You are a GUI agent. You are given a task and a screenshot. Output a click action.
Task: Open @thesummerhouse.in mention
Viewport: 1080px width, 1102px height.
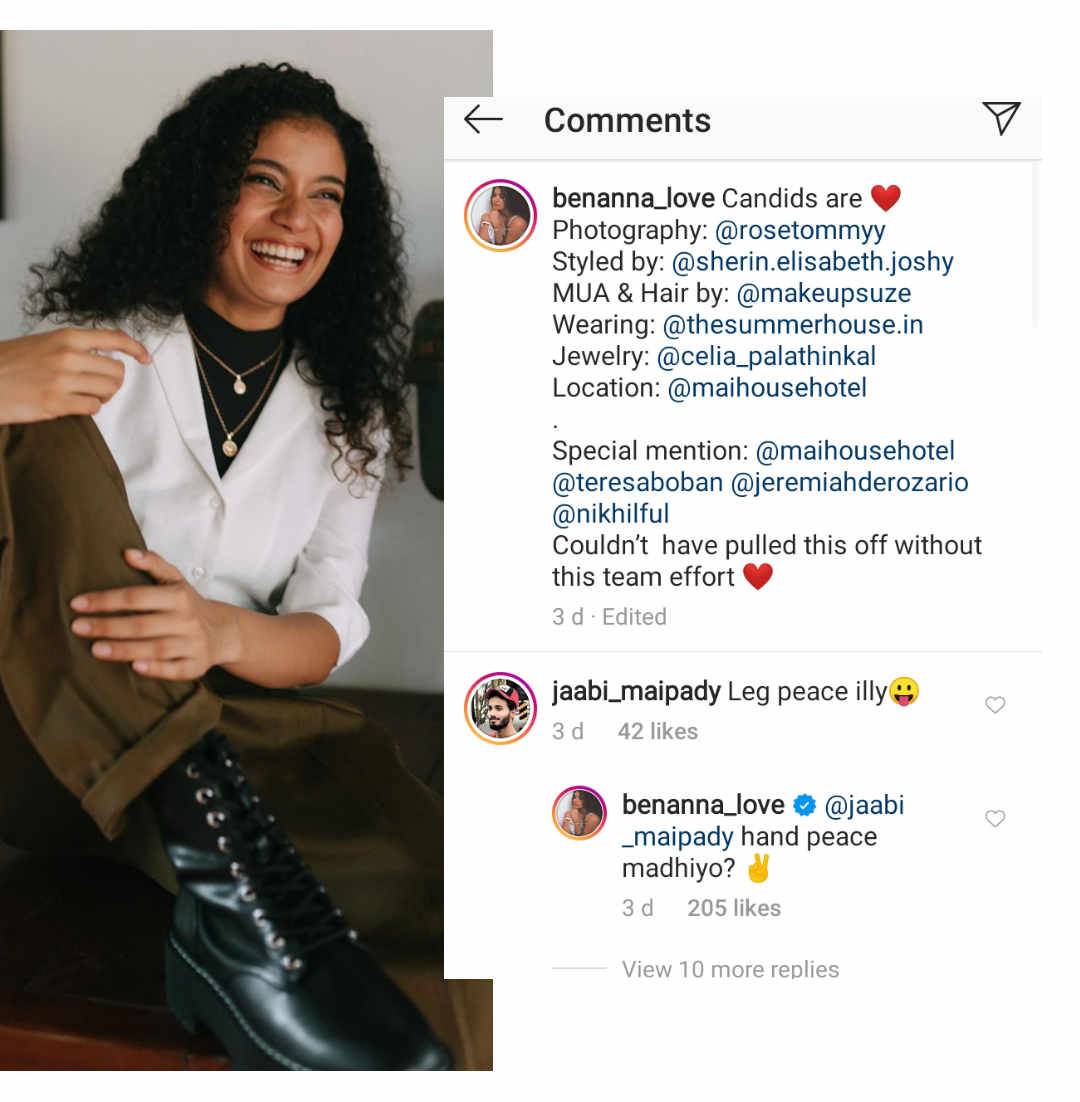(x=793, y=325)
